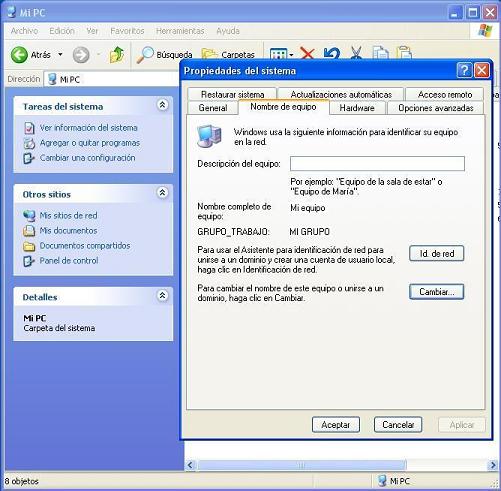Click the Ver información del sistema icon
Viewport: 501px width, 491px height.
click(x=29, y=128)
